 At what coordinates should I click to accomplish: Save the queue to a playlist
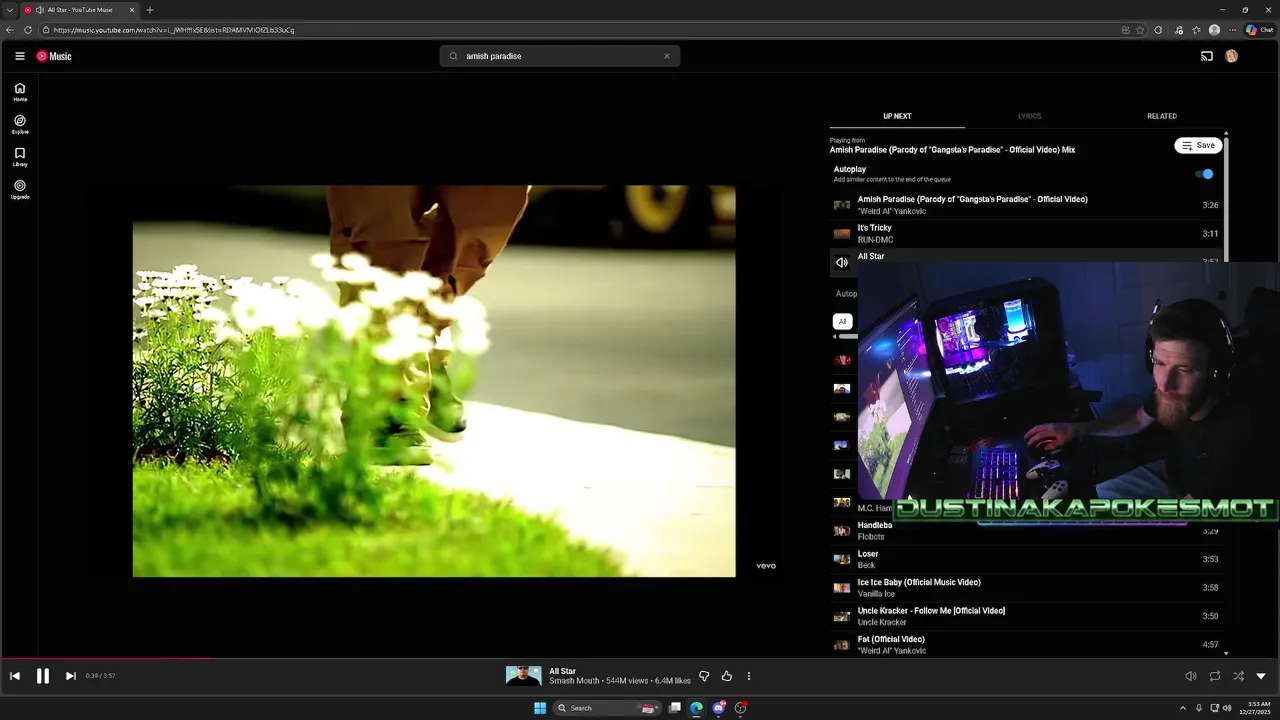tap(1198, 145)
